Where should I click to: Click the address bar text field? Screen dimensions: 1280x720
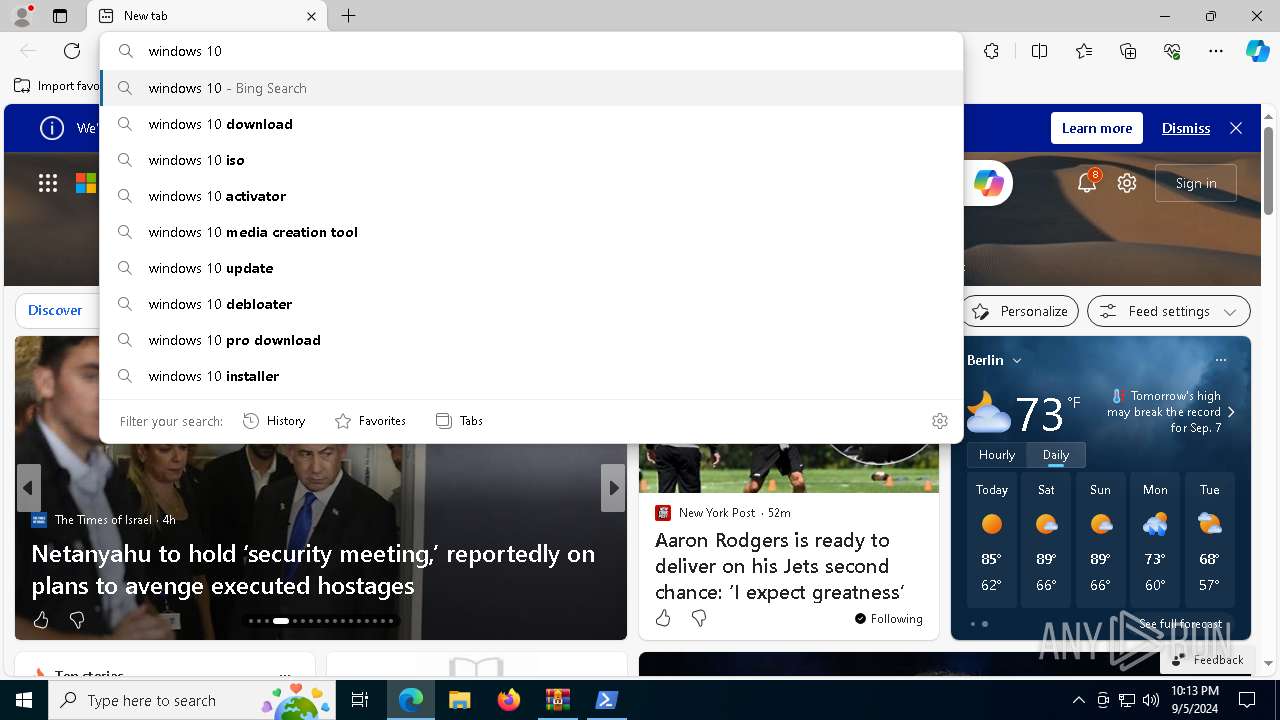click(x=532, y=51)
